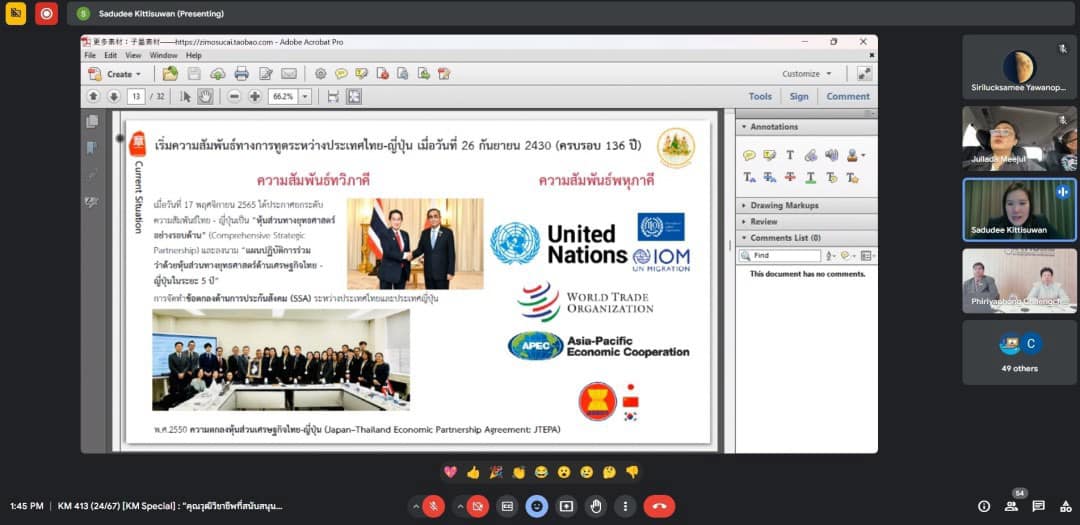
Task: Send the thumbs up reaction
Action: click(x=473, y=472)
